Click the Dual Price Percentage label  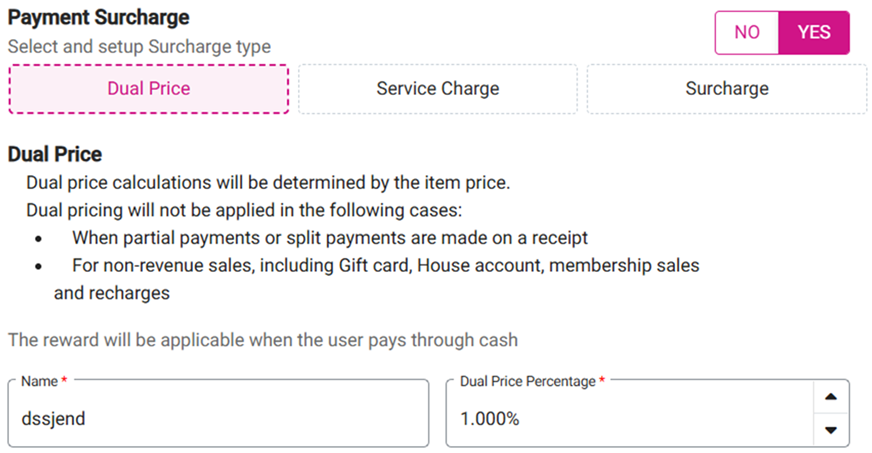527,382
